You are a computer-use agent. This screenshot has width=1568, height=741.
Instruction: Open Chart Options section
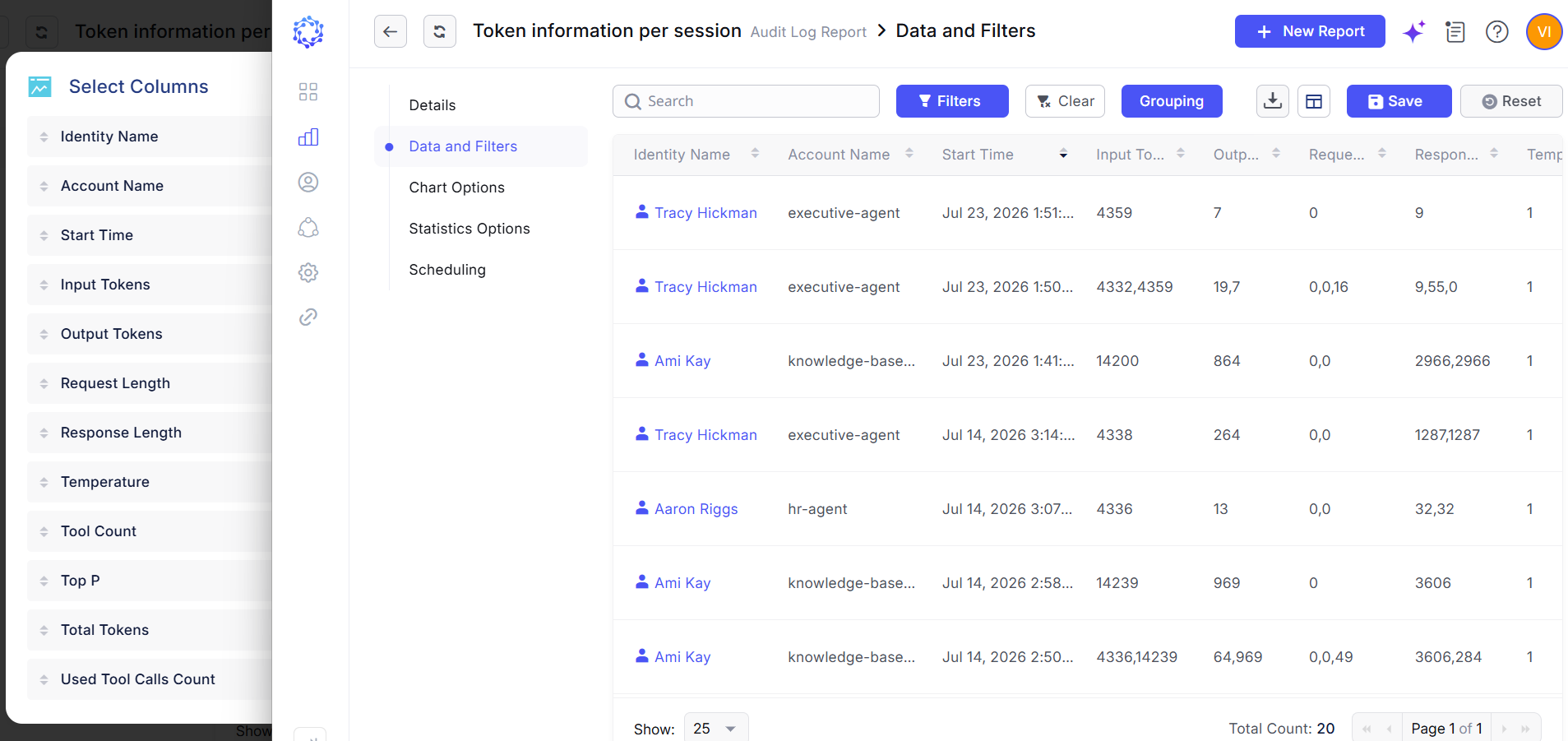(457, 188)
